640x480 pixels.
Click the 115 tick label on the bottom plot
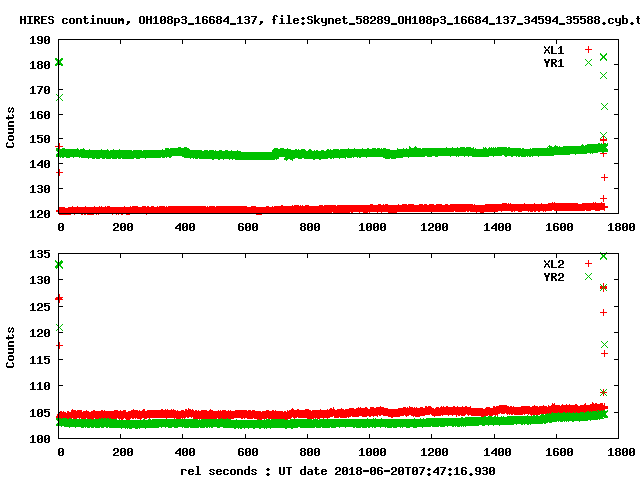(x=40, y=360)
